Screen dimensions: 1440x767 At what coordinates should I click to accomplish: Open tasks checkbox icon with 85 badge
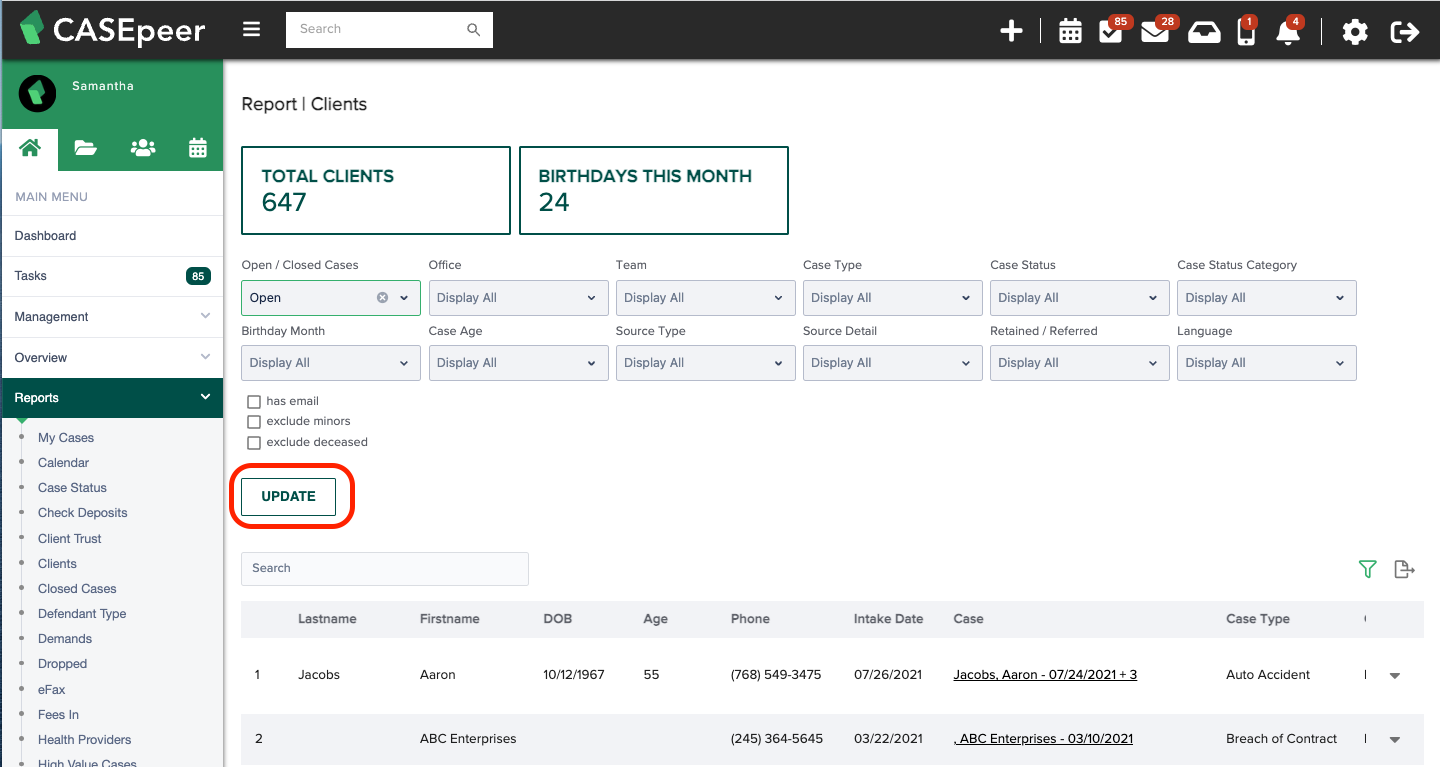1111,30
